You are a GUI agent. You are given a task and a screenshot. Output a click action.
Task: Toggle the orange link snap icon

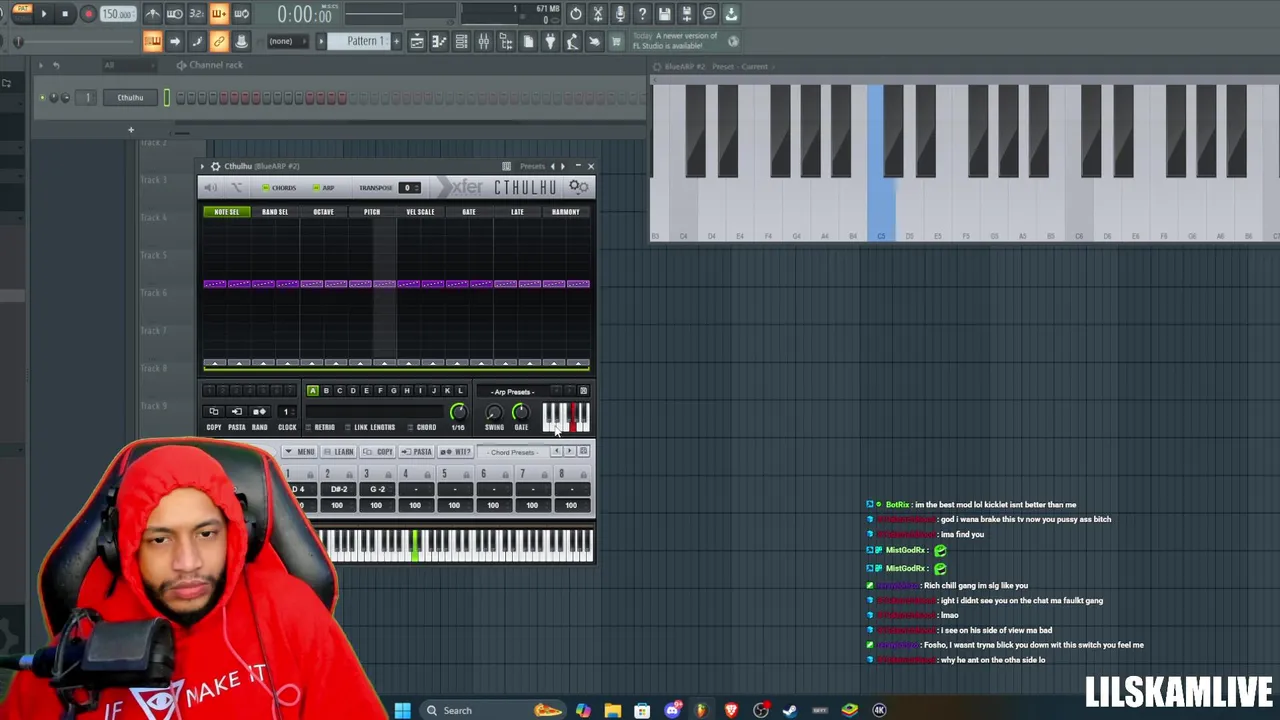pyautogui.click(x=219, y=41)
